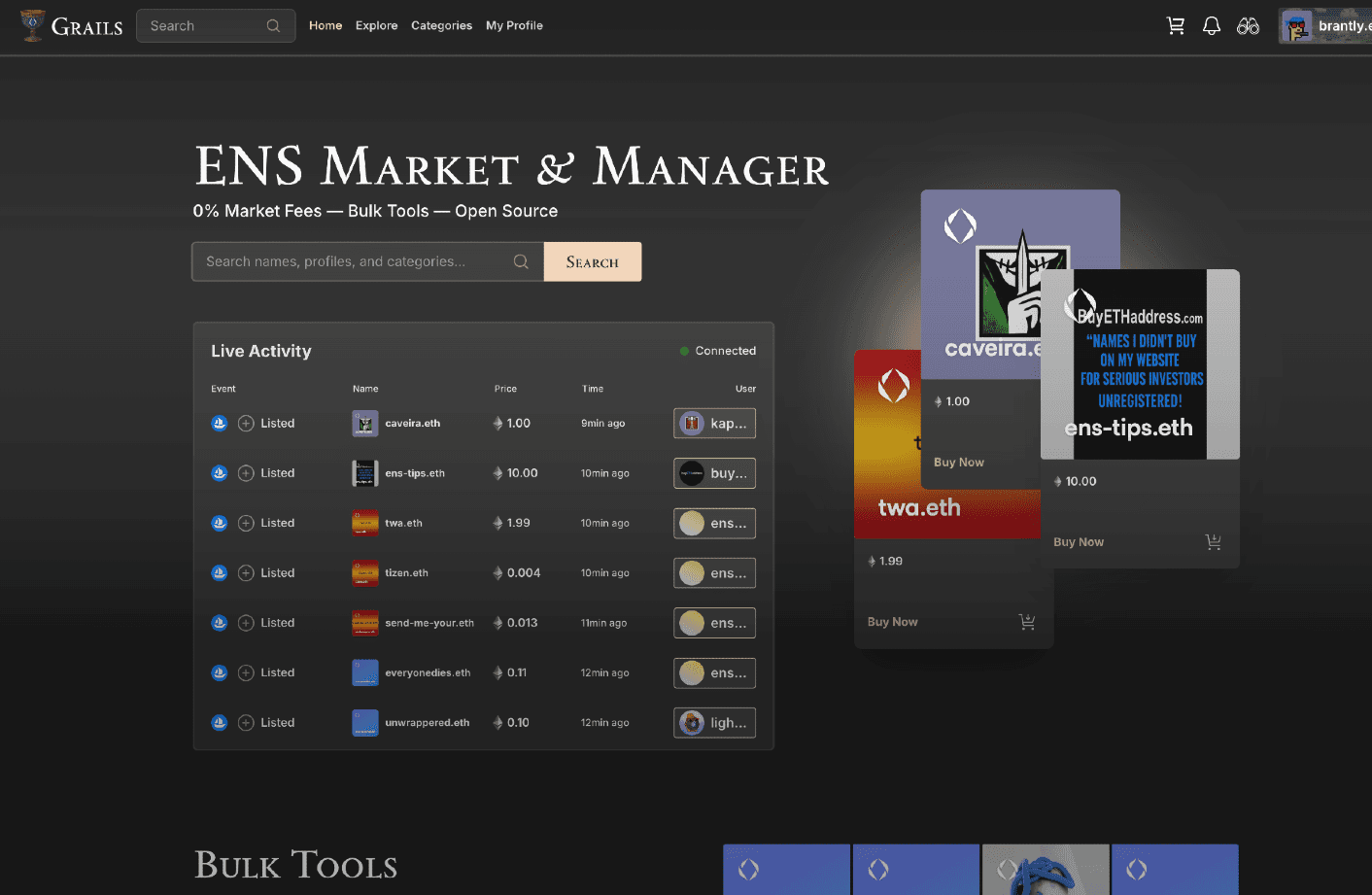Open the Home menu item
The image size is (1372, 895).
[326, 25]
